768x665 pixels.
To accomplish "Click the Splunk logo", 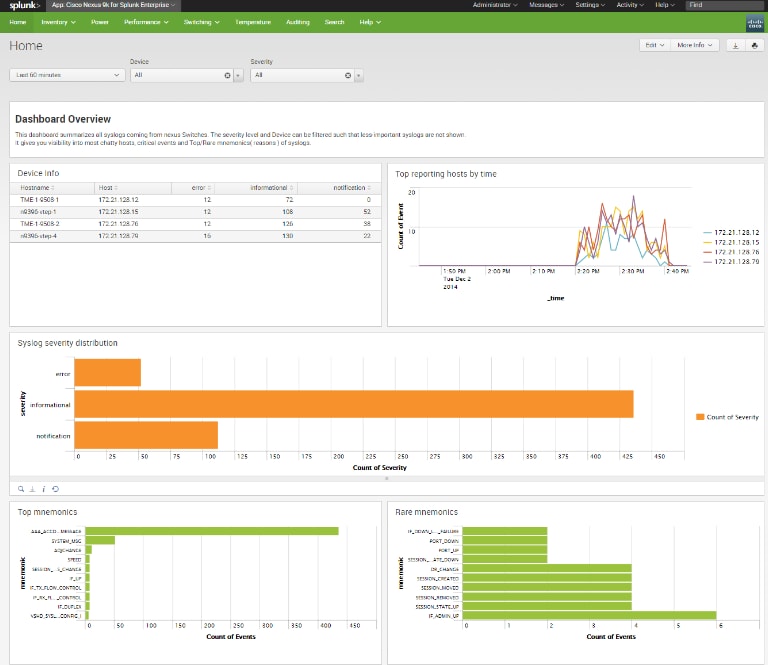I will click(24, 5).
